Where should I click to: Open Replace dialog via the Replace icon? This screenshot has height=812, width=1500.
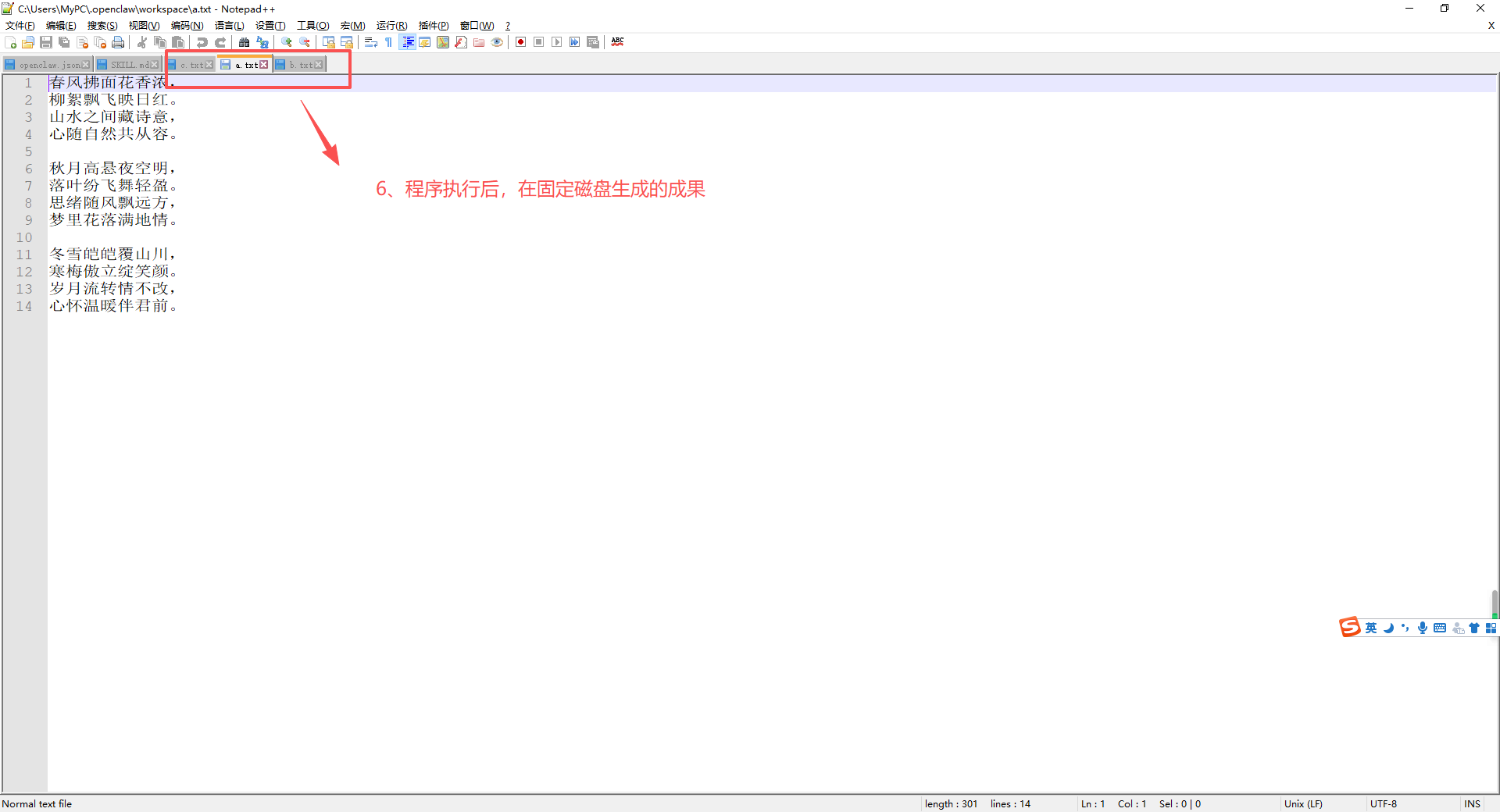click(262, 42)
